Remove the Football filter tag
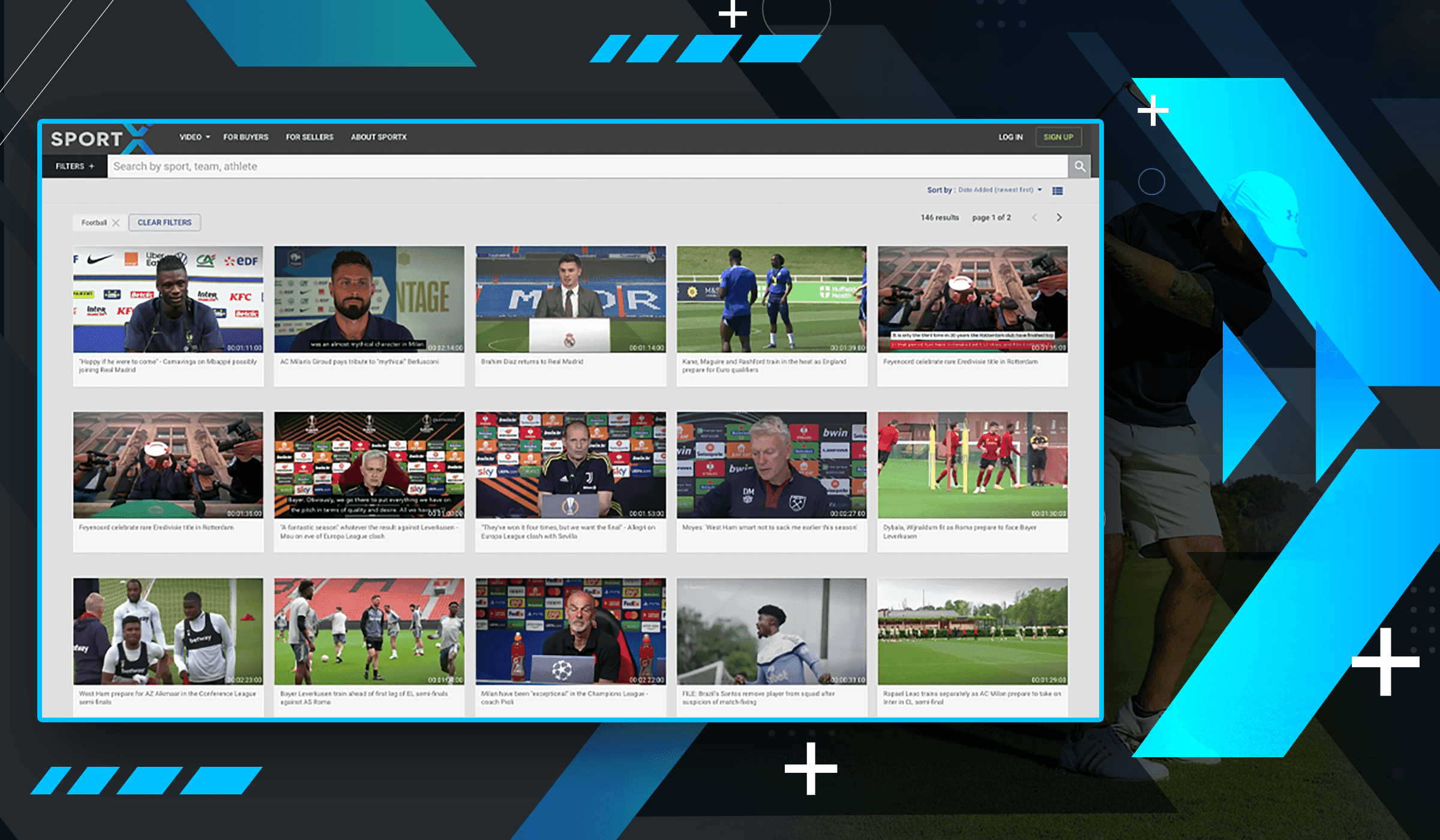This screenshot has height=840, width=1440. [116, 223]
